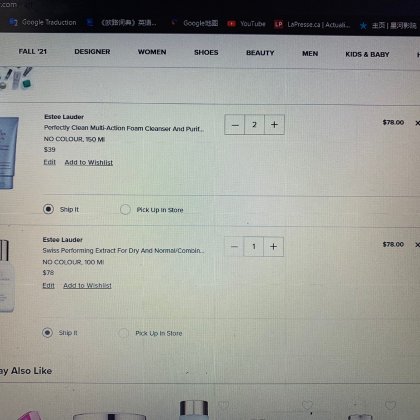
Task: Decrease Swiss Performing Extract quantity with minus
Action: coord(234,247)
